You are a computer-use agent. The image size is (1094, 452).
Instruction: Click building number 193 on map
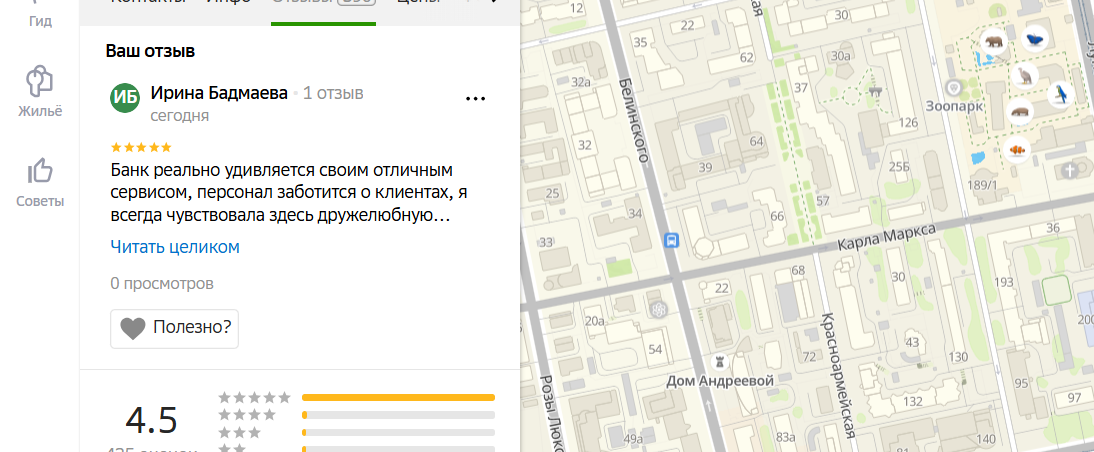click(x=1003, y=282)
